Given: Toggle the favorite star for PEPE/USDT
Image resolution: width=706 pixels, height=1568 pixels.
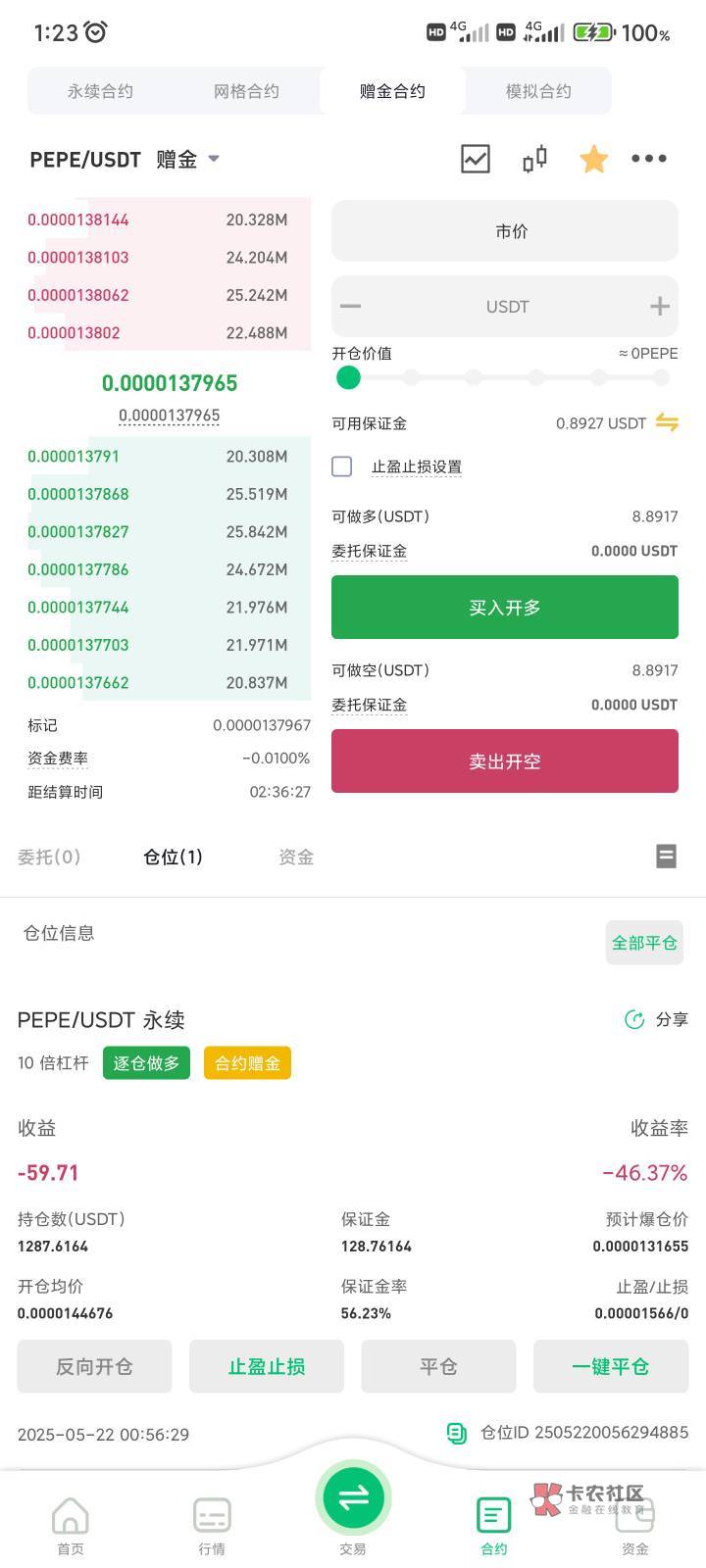Looking at the screenshot, I should tap(593, 159).
